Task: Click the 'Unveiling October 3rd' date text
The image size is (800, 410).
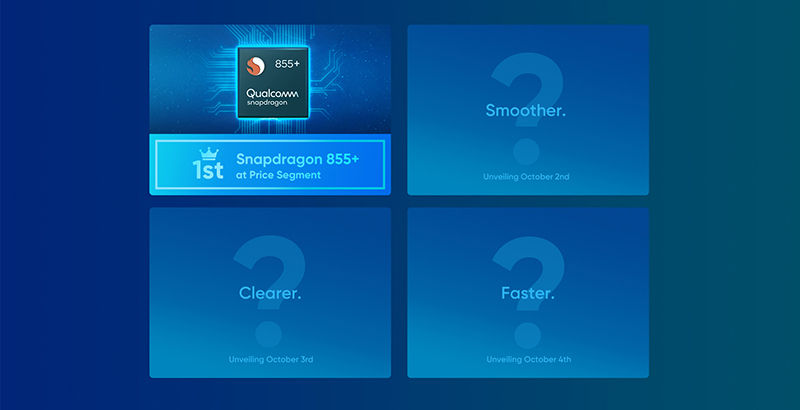Action: pos(270,358)
